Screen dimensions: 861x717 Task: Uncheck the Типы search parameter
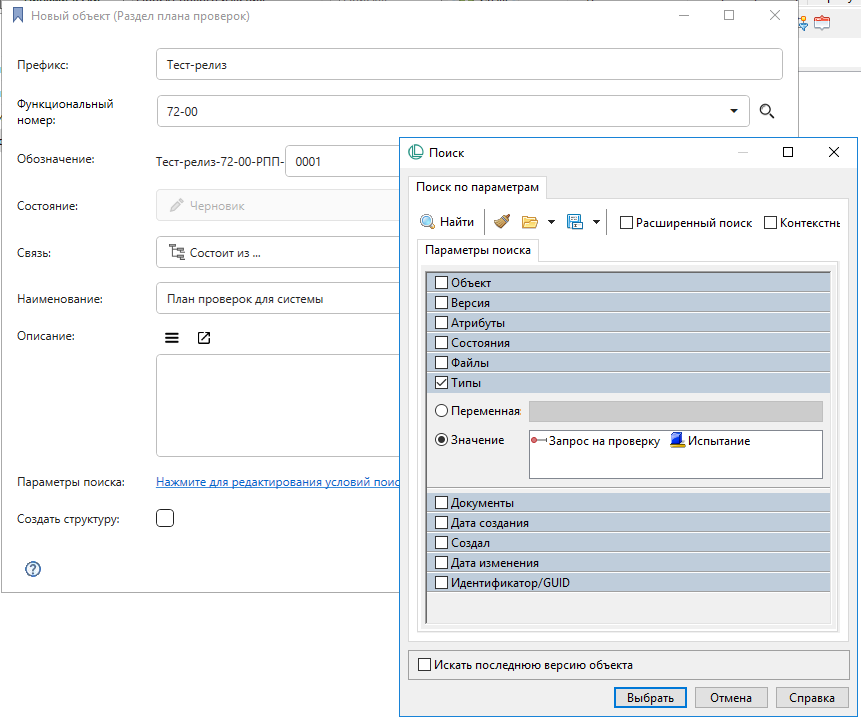point(441,383)
